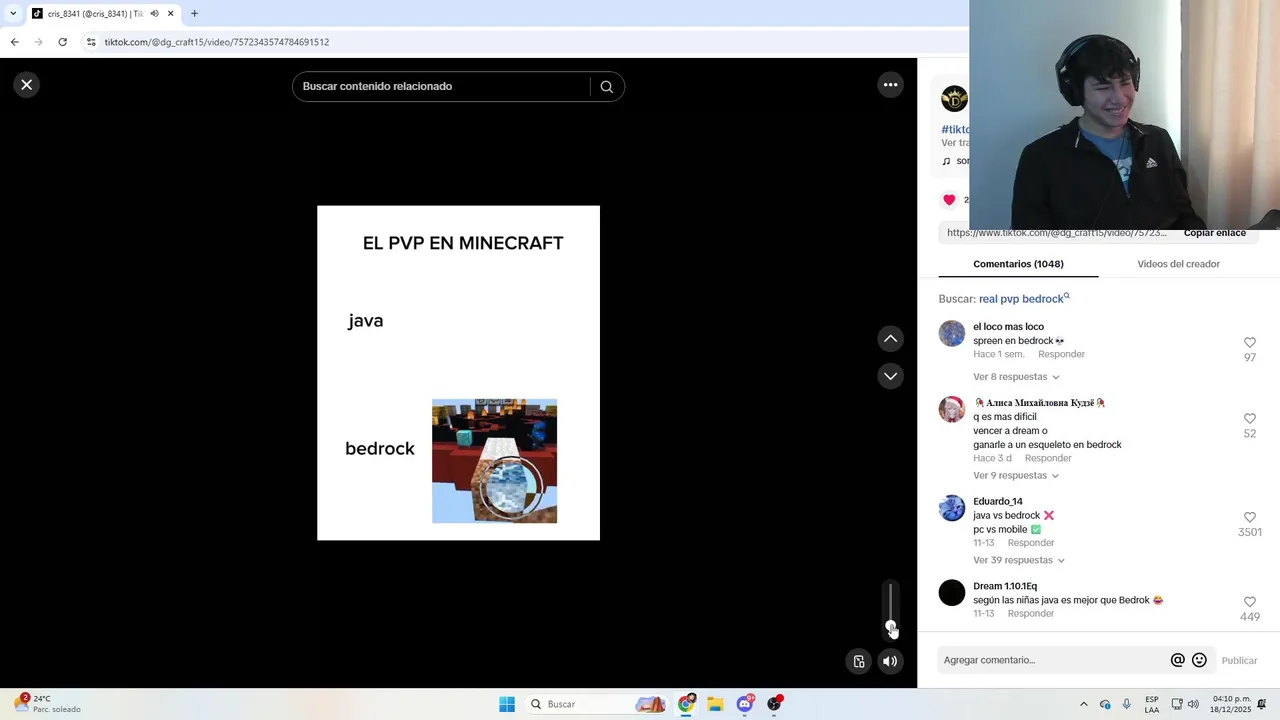Open the three-dot more options menu
Image resolution: width=1280 pixels, height=720 pixels.
point(890,85)
